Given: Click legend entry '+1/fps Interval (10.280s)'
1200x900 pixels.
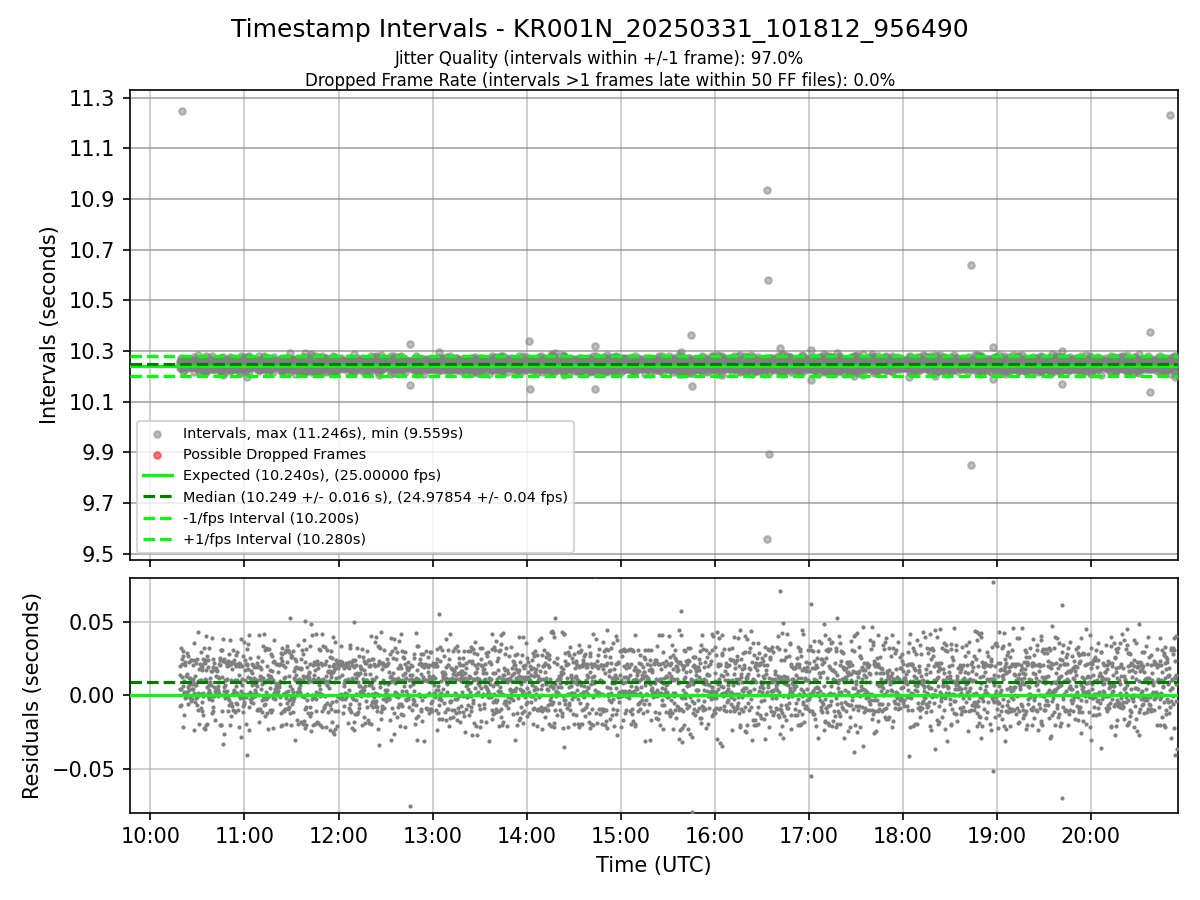Looking at the screenshot, I should pyautogui.click(x=274, y=539).
